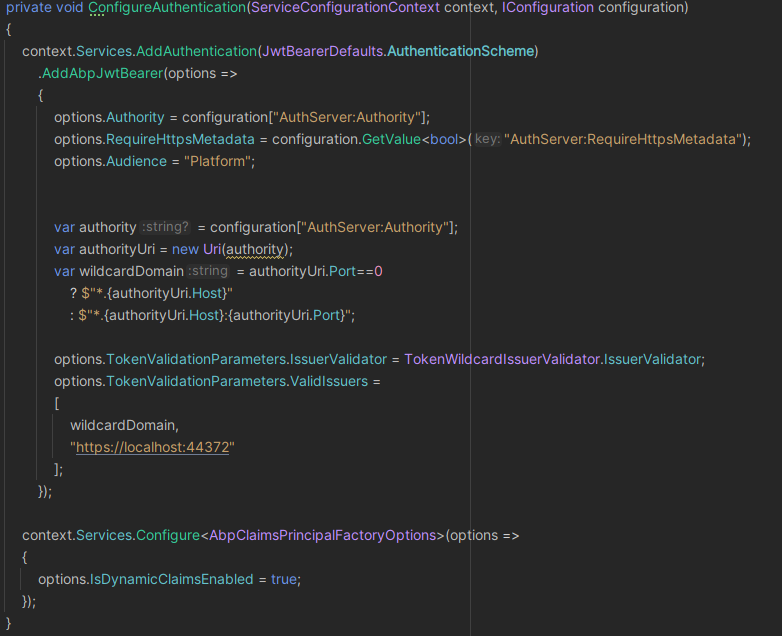This screenshot has width=782, height=636.
Task: Click the "key:" parameter inlay hint
Action: coord(487,139)
